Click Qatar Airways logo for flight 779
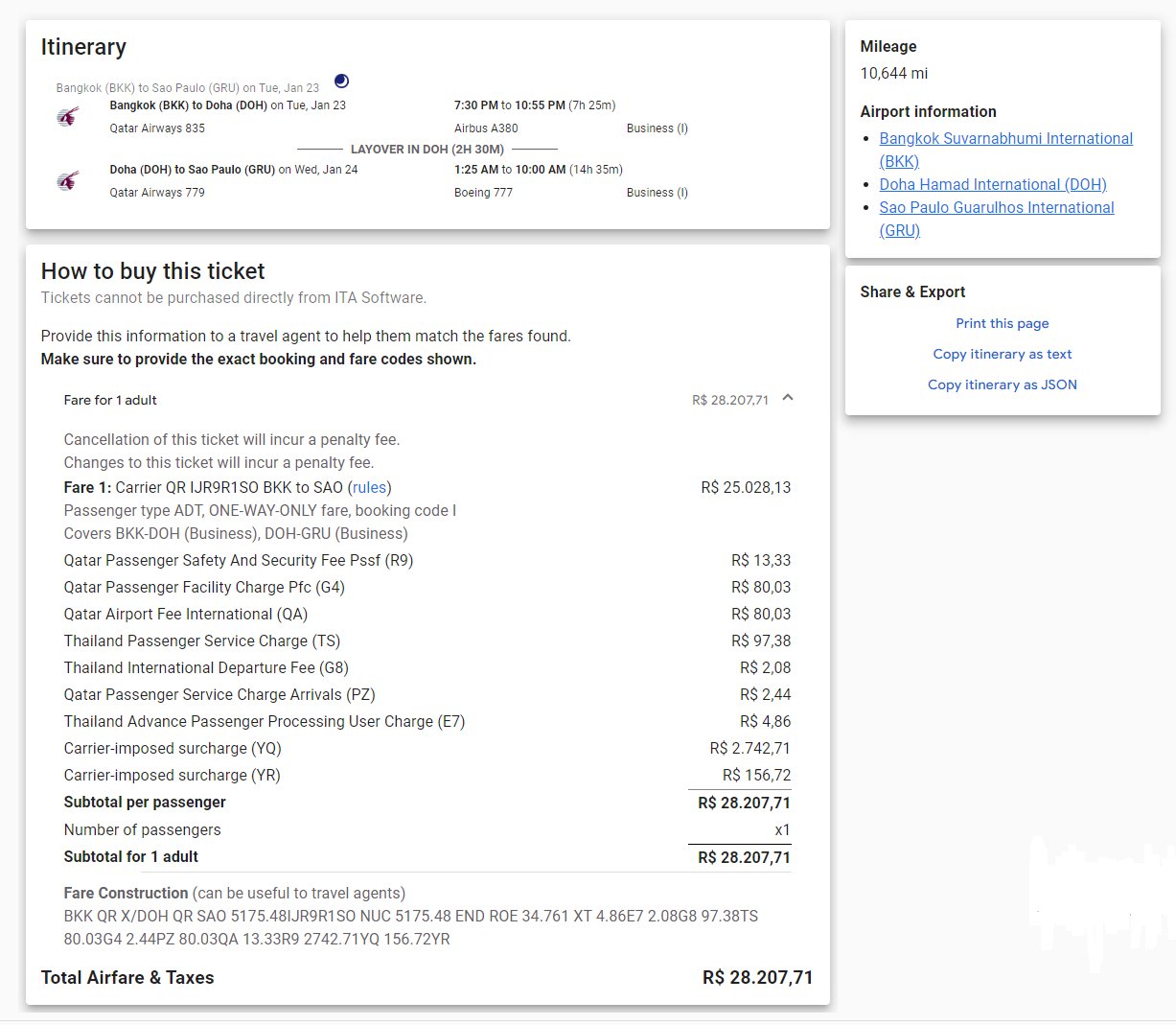The image size is (1176, 1025). point(68,181)
